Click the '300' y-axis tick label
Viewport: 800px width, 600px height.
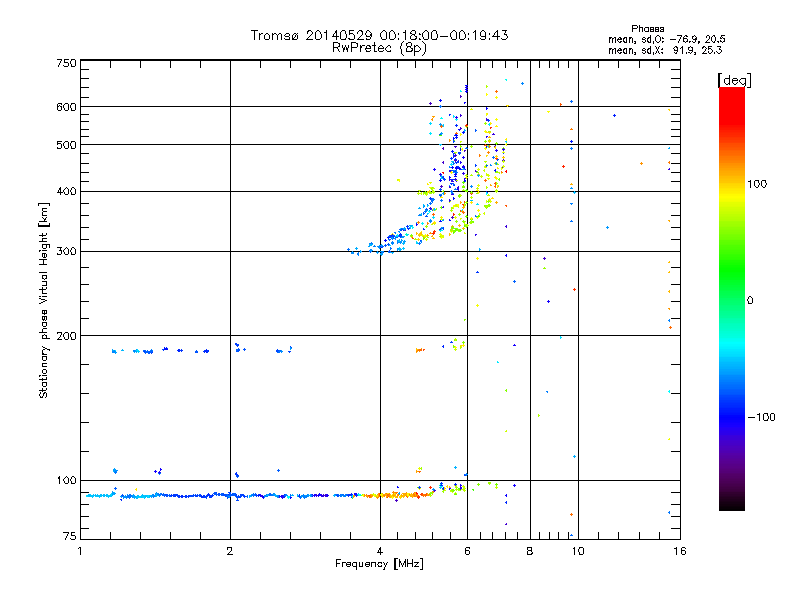(x=66, y=252)
